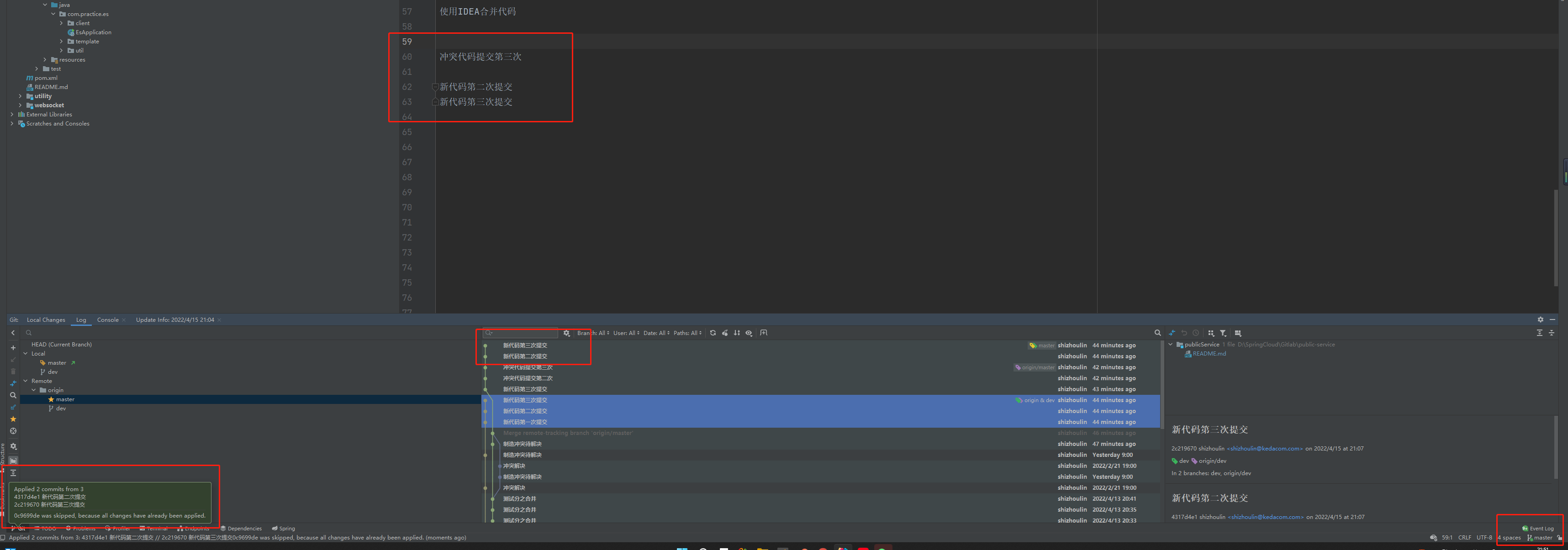
Task: Create new branch with the plus icon
Action: pos(13,348)
